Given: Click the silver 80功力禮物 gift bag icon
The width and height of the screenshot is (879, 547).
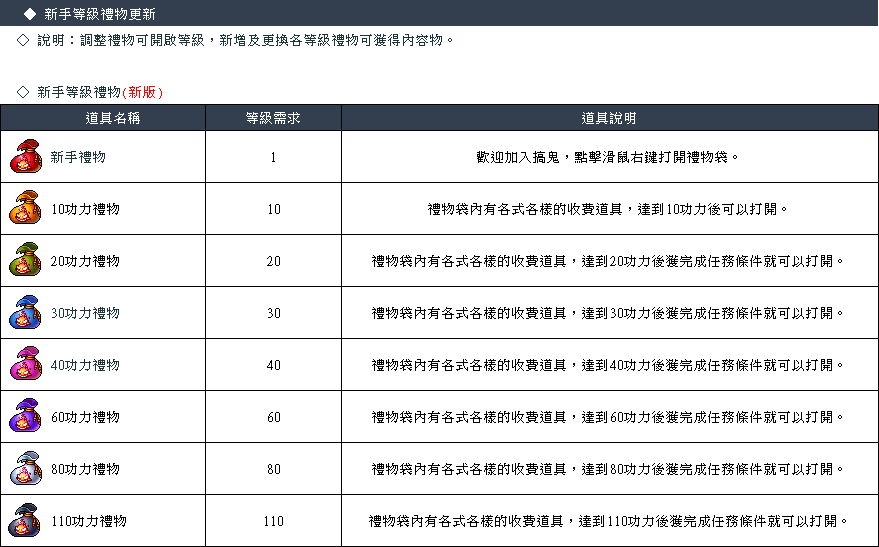Looking at the screenshot, I should click(x=26, y=469).
